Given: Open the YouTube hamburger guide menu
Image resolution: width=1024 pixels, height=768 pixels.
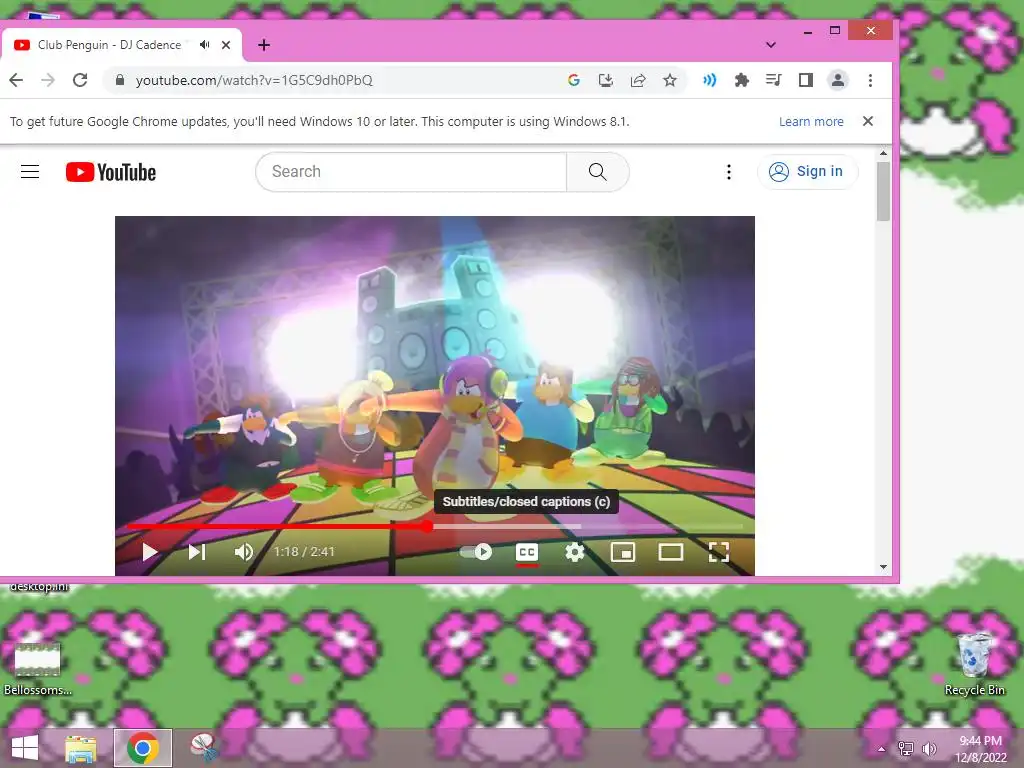Looking at the screenshot, I should pyautogui.click(x=30, y=172).
